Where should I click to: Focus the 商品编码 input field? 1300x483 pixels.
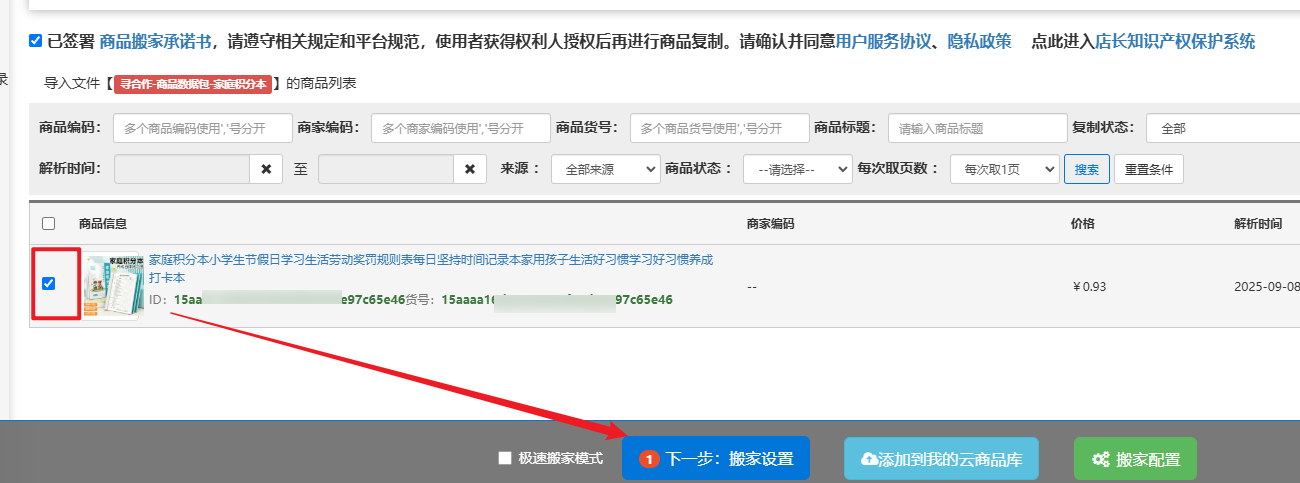[x=202, y=128]
